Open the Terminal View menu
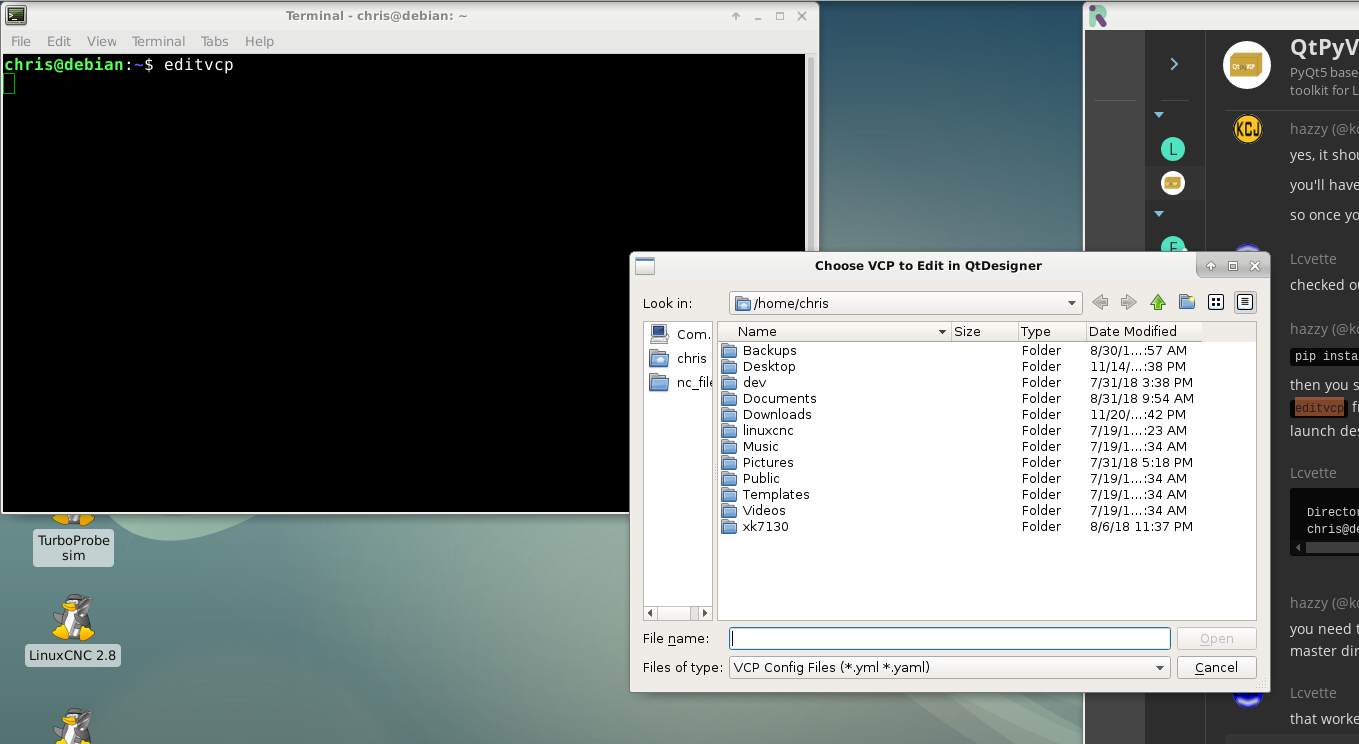 [x=102, y=41]
